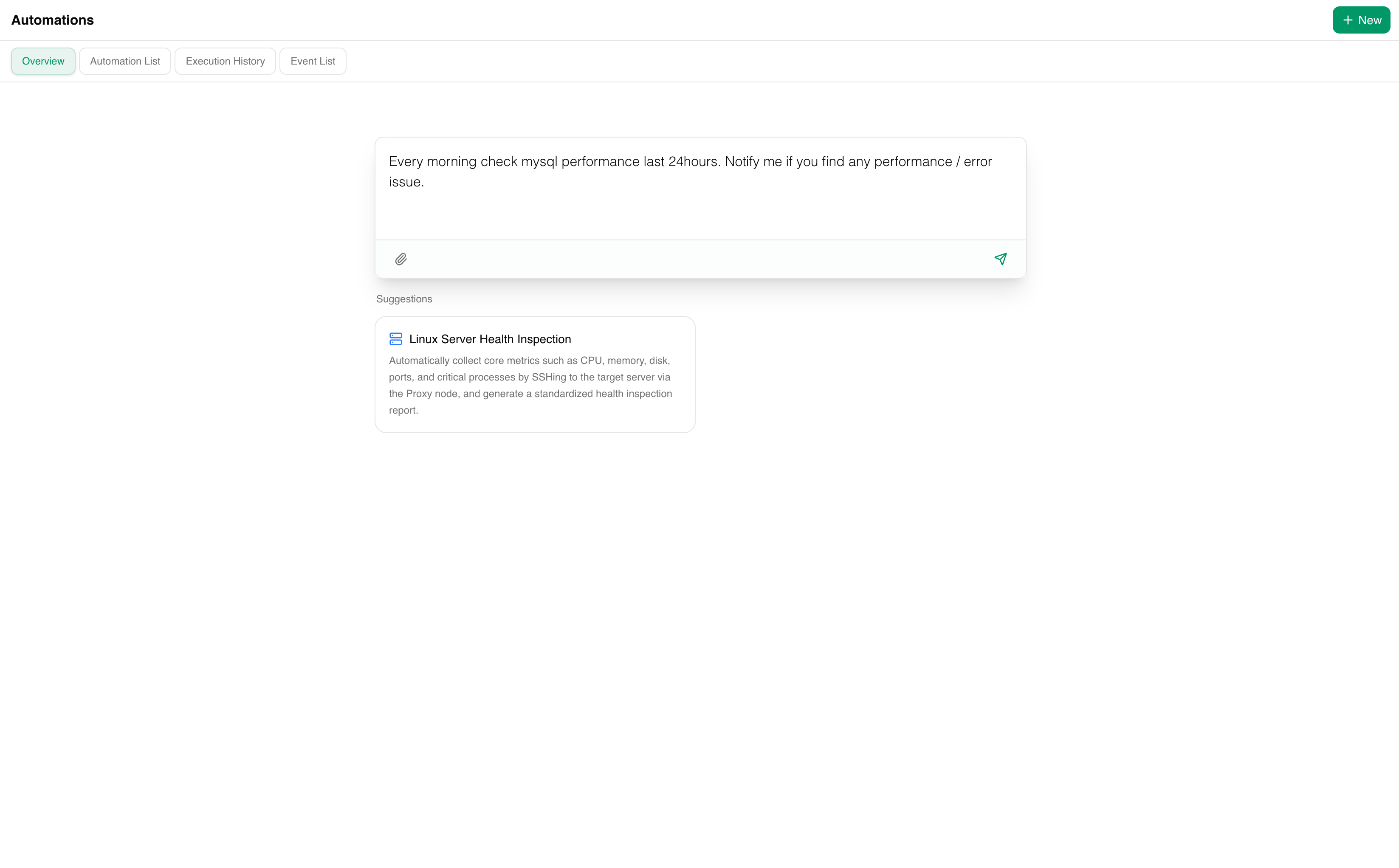1399x868 pixels.
Task: Switch to the Overview tab
Action: coord(43,61)
